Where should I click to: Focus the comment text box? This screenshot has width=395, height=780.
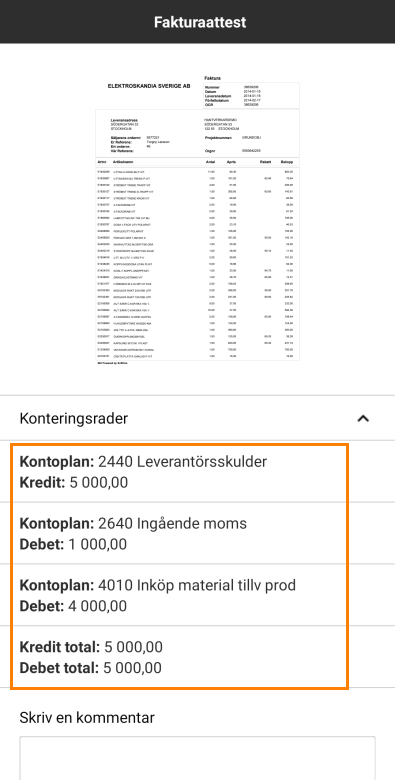(x=198, y=758)
